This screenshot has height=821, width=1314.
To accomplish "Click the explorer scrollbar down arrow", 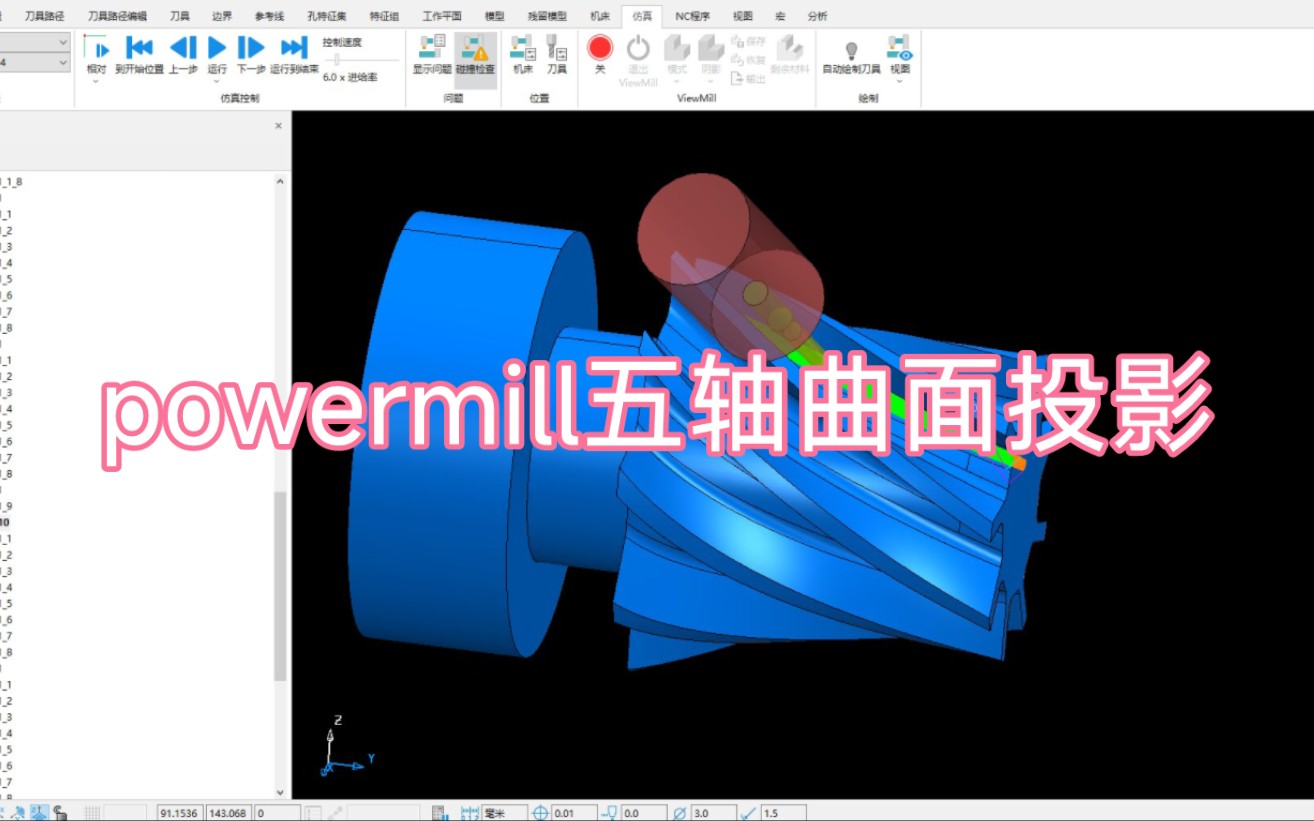I will click(x=280, y=792).
